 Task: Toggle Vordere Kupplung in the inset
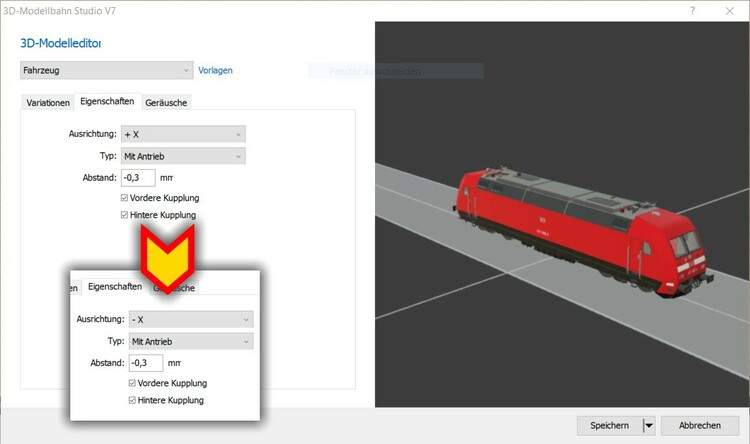pos(132,383)
